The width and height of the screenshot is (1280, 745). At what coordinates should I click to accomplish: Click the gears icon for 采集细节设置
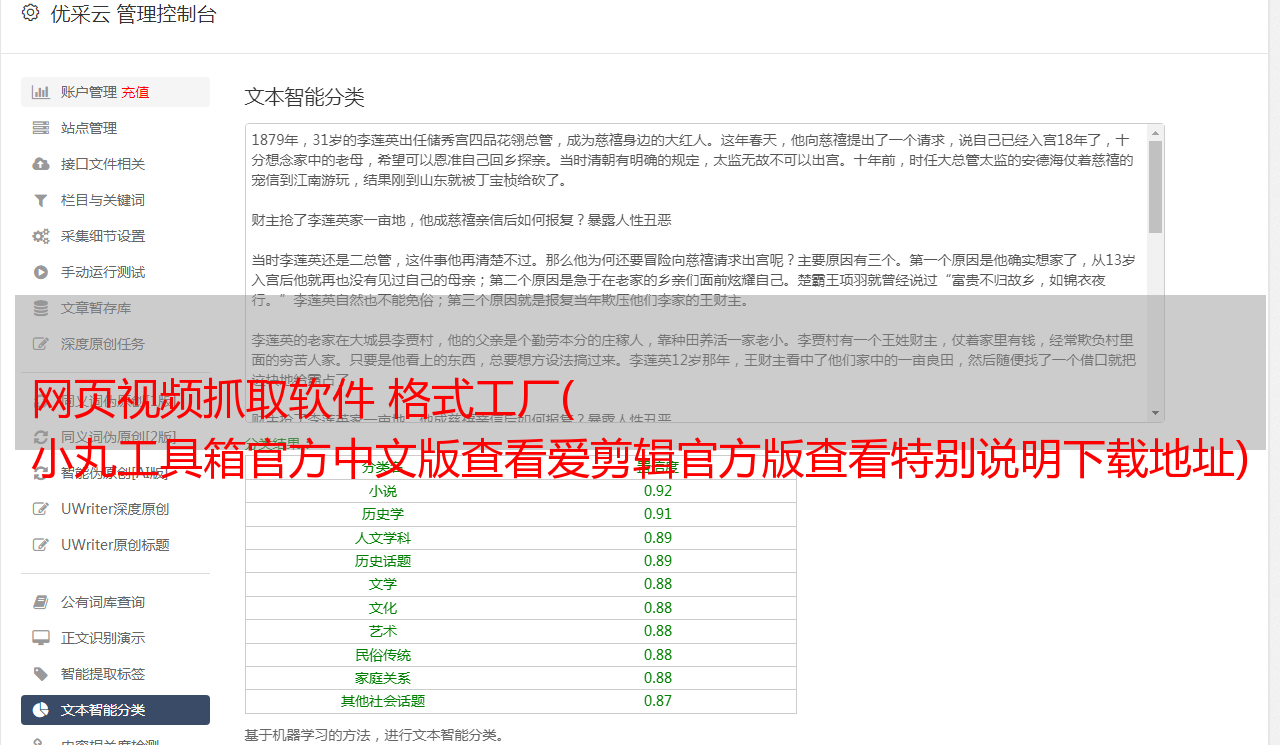click(41, 236)
